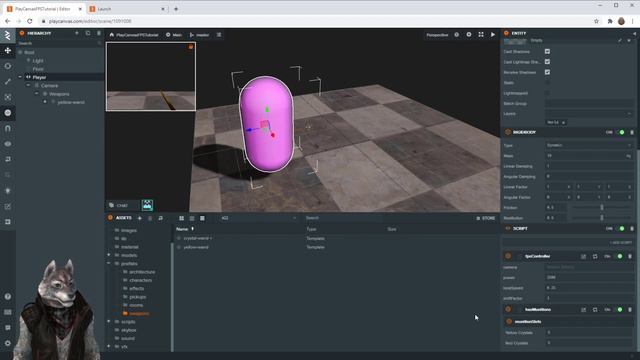Open the feedback chat bubble icon
Screen dimensions: 640x360
(x=8, y=328)
